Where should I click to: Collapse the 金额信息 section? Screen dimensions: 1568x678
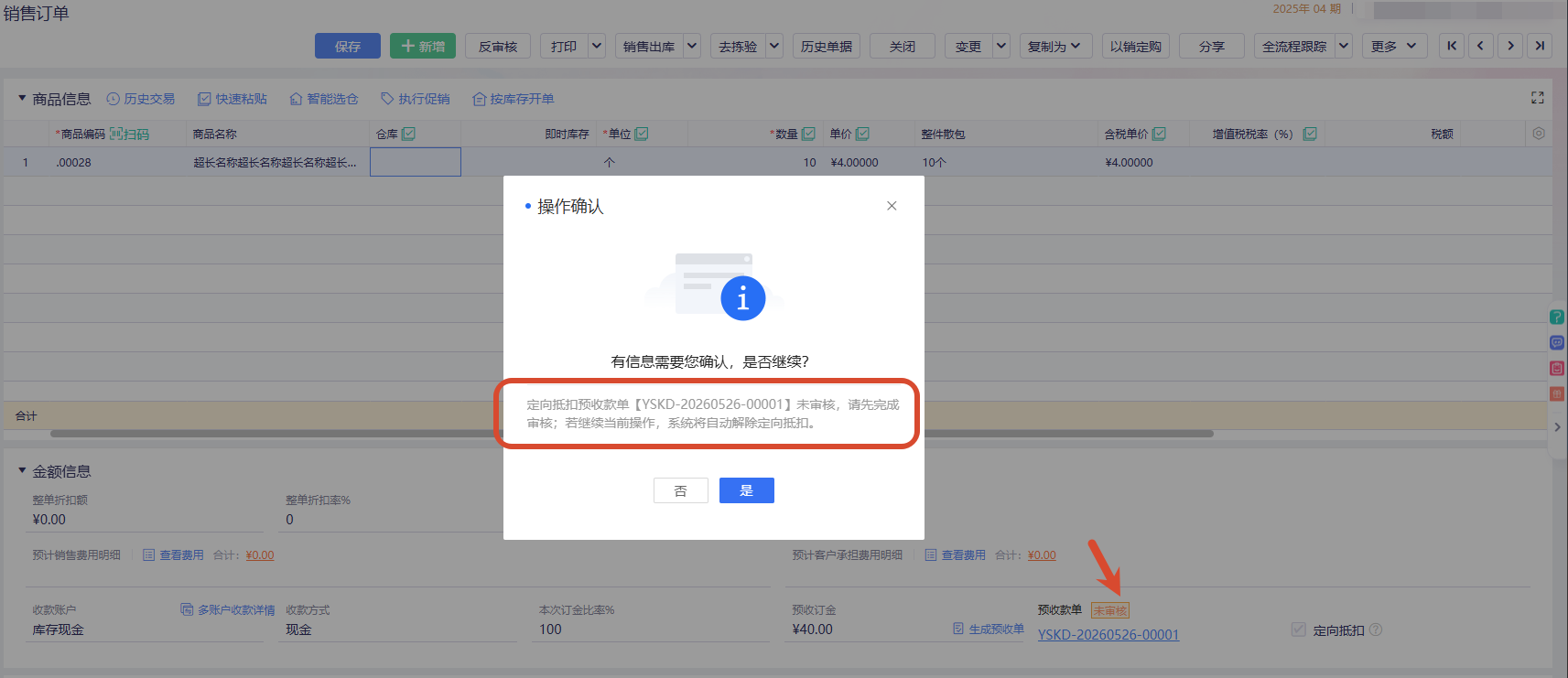tap(22, 470)
